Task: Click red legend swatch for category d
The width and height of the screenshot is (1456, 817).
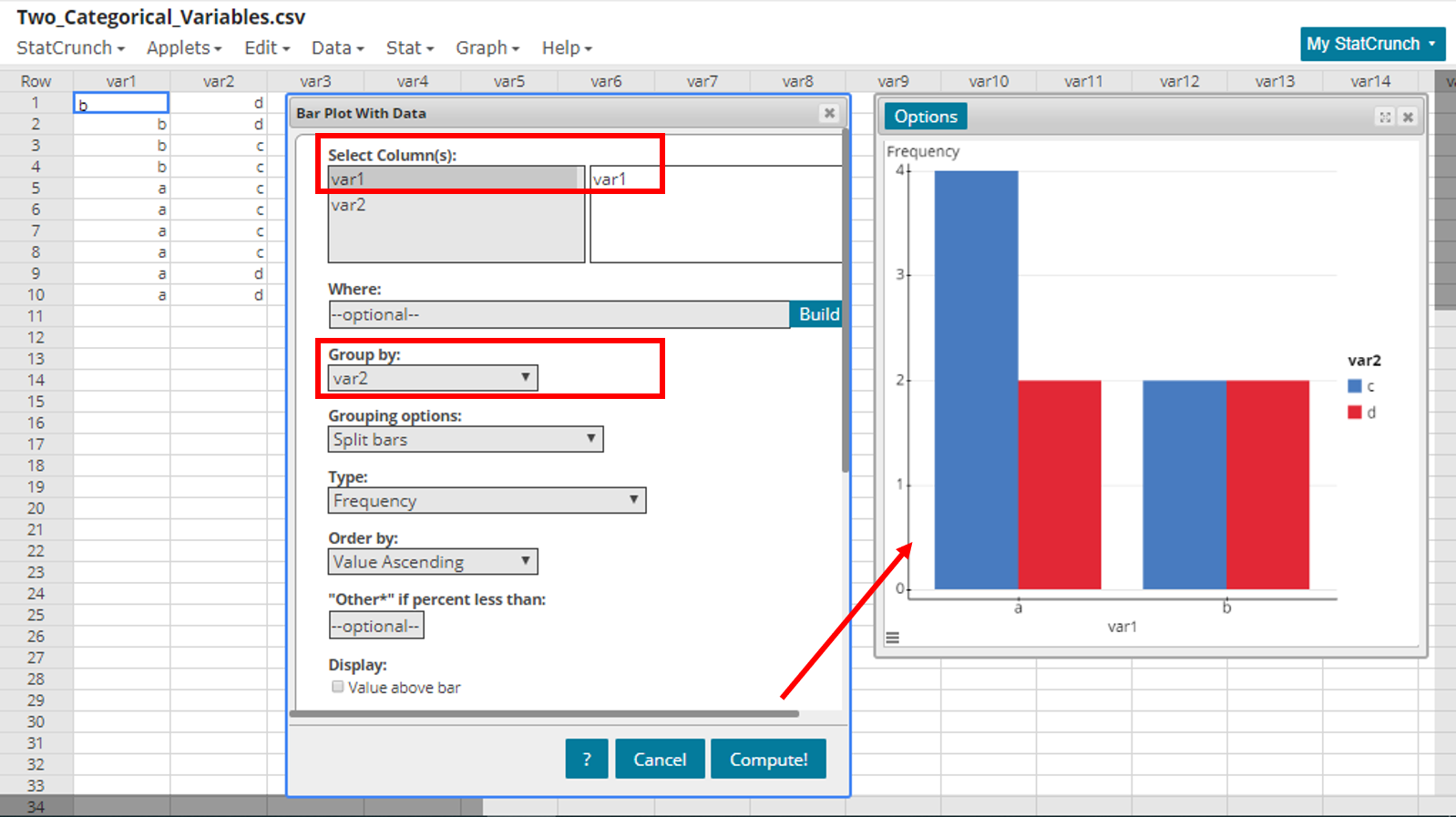Action: click(1354, 413)
